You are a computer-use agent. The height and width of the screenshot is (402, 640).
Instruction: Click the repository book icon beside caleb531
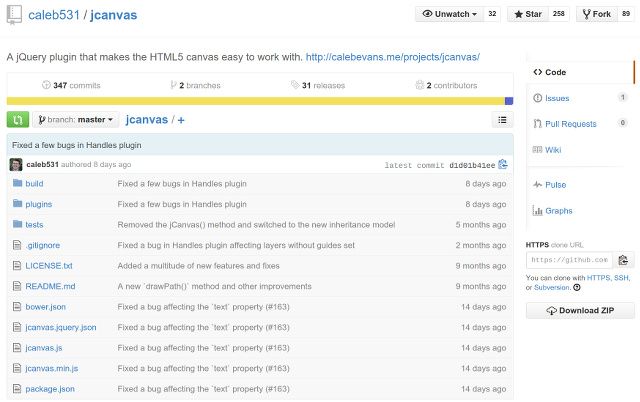14,15
